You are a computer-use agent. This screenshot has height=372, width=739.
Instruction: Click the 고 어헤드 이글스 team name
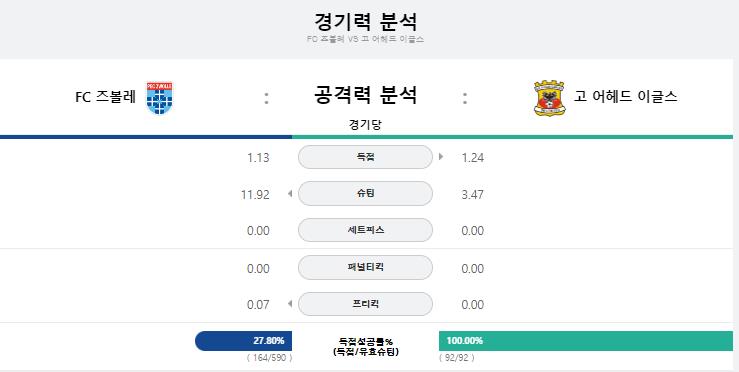625,97
